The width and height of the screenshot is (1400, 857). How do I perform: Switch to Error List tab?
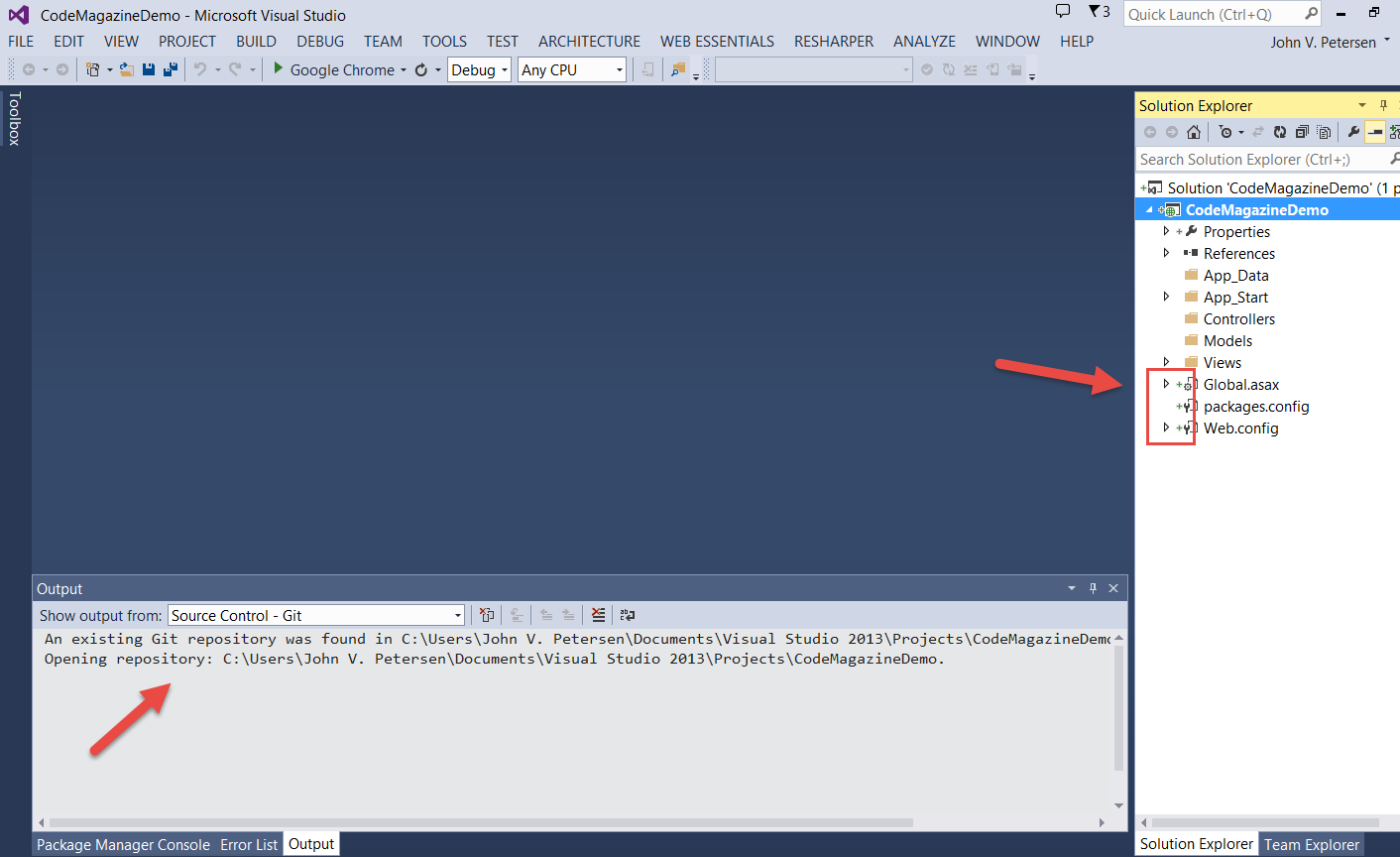[249, 844]
